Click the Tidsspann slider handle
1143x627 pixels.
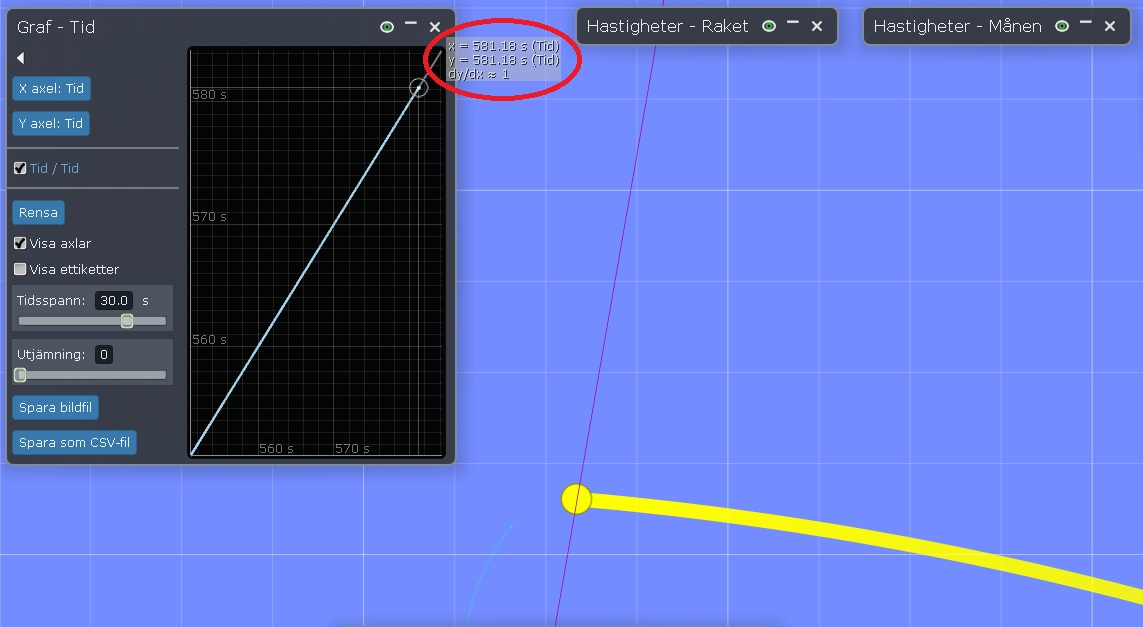click(127, 321)
